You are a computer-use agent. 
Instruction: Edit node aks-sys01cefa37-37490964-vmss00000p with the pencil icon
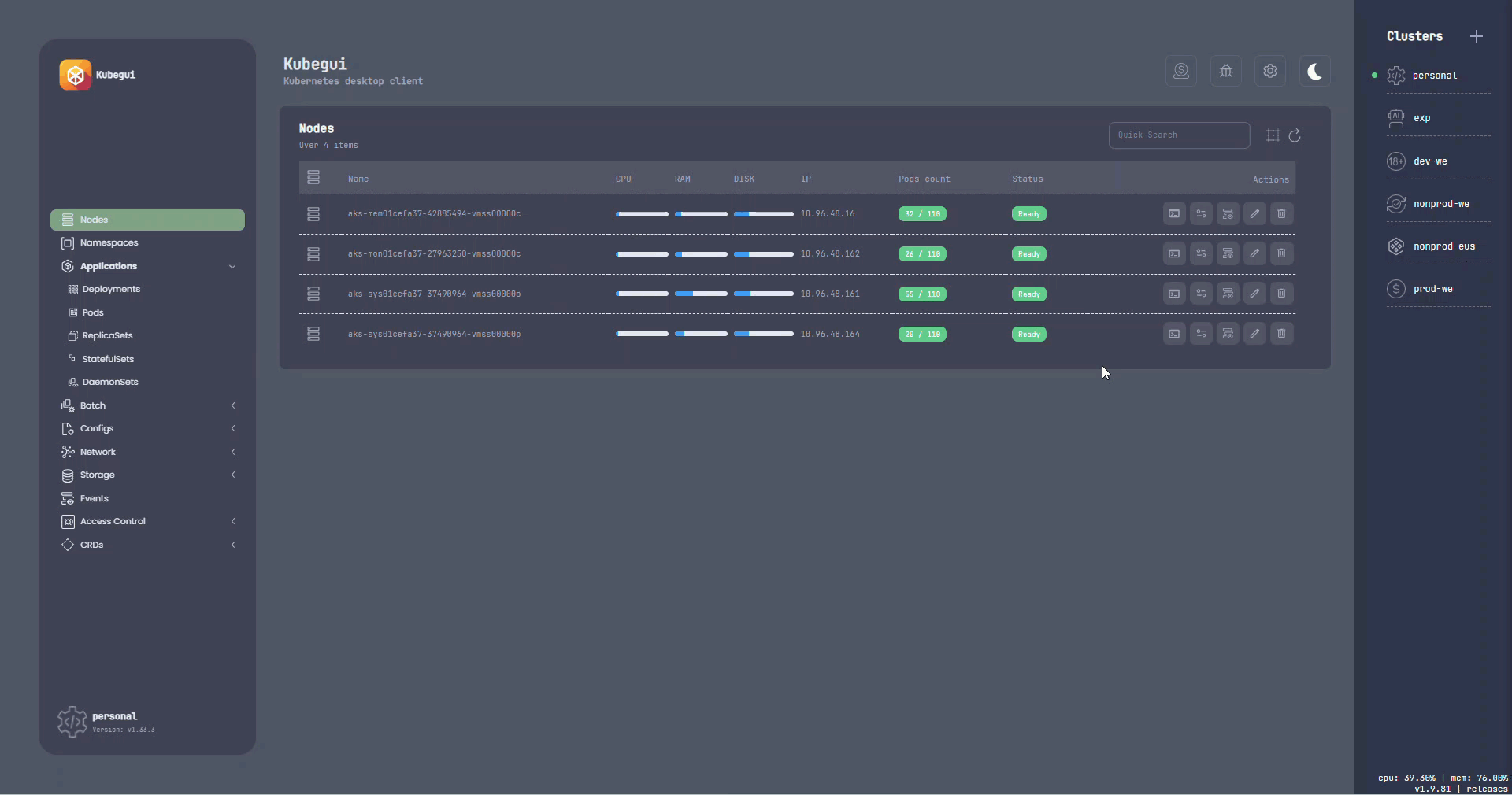pos(1254,334)
